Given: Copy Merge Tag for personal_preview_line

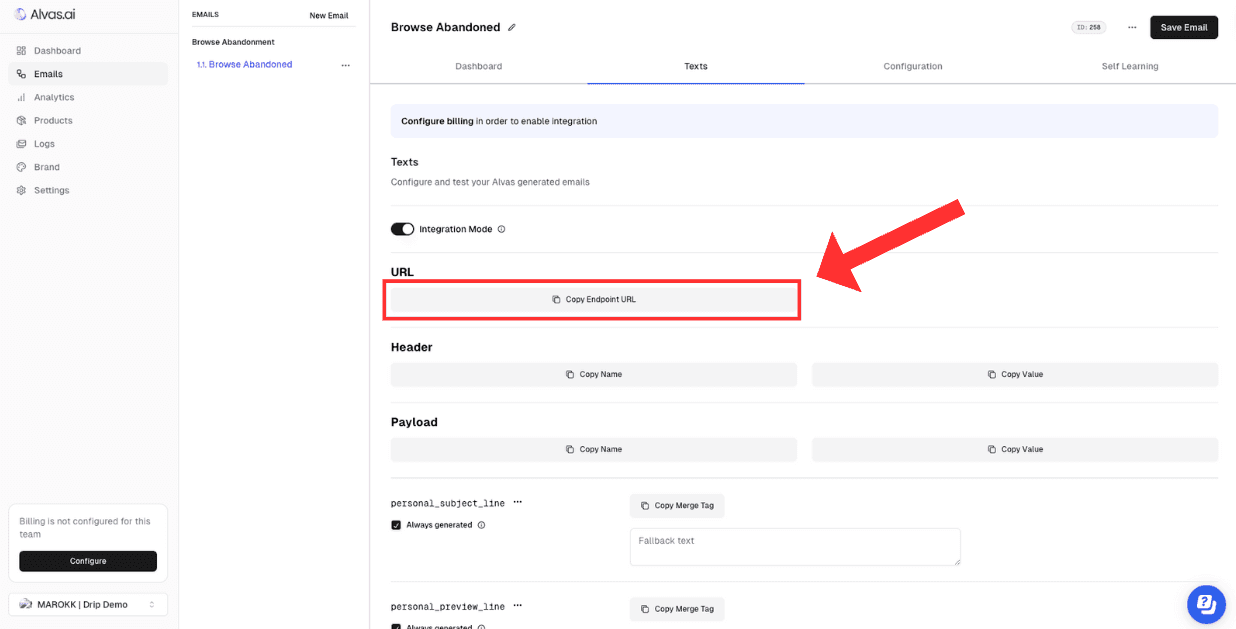Looking at the screenshot, I should (x=677, y=608).
